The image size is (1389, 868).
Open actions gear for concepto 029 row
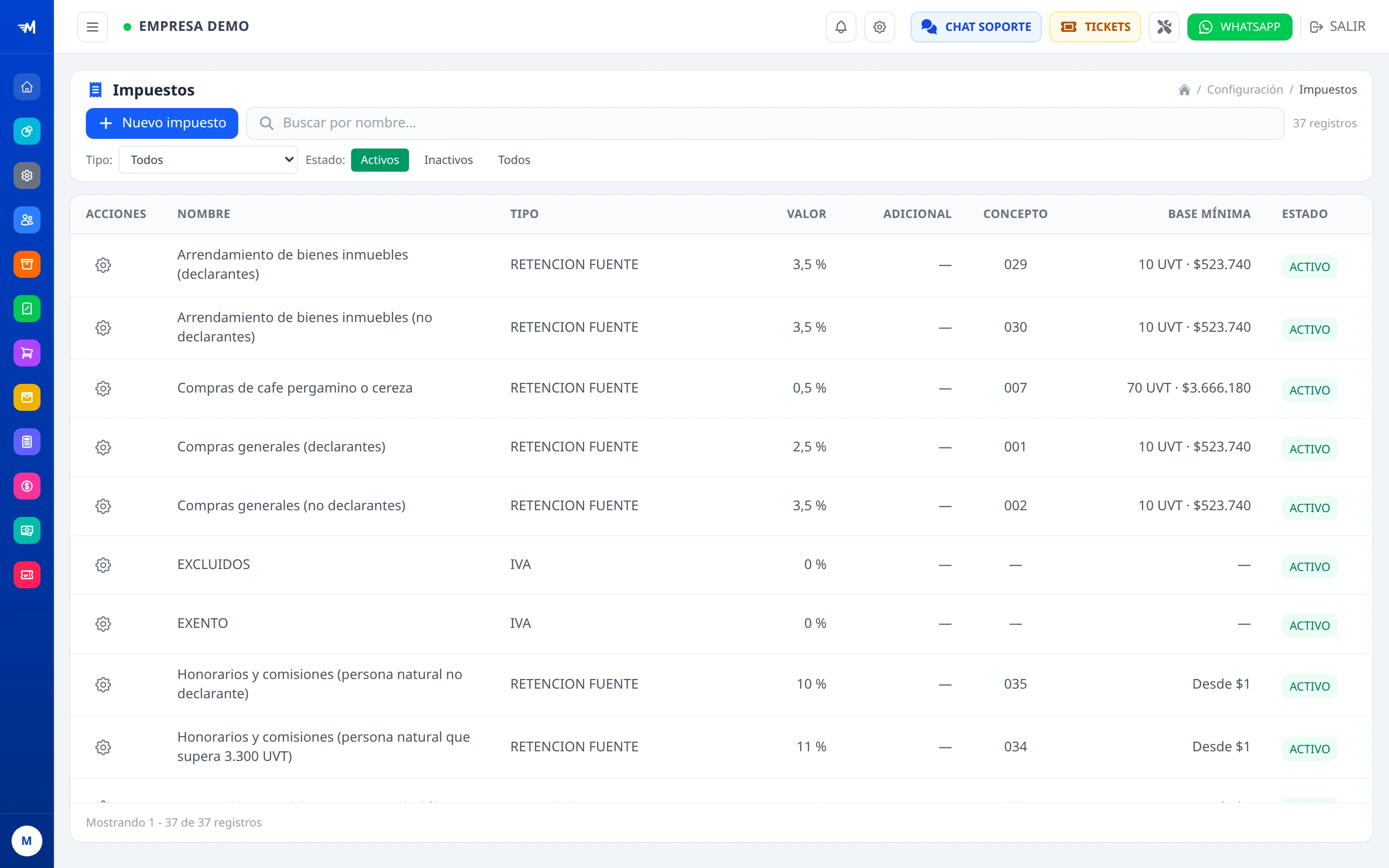tap(103, 265)
